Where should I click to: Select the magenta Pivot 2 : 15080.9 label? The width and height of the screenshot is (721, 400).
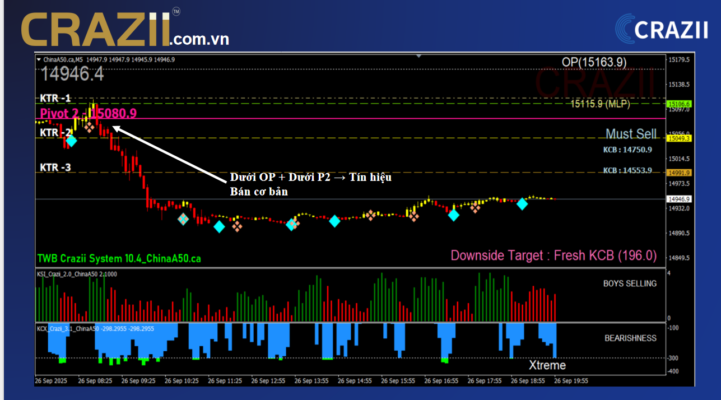(x=88, y=114)
